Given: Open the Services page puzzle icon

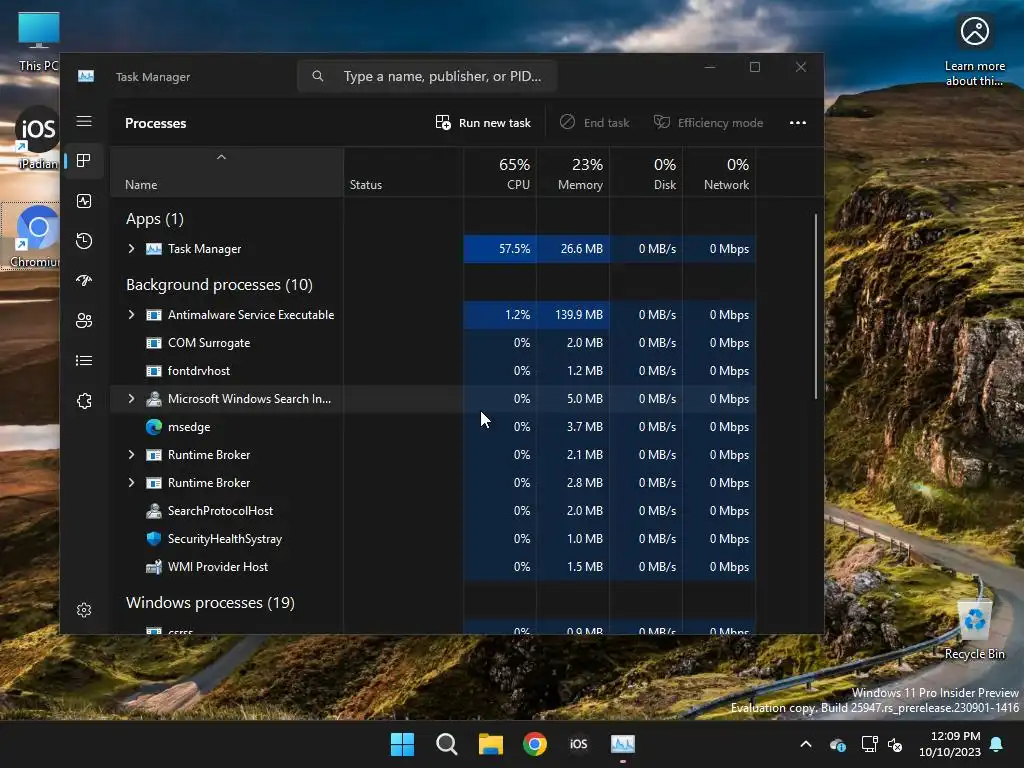Looking at the screenshot, I should [x=84, y=401].
